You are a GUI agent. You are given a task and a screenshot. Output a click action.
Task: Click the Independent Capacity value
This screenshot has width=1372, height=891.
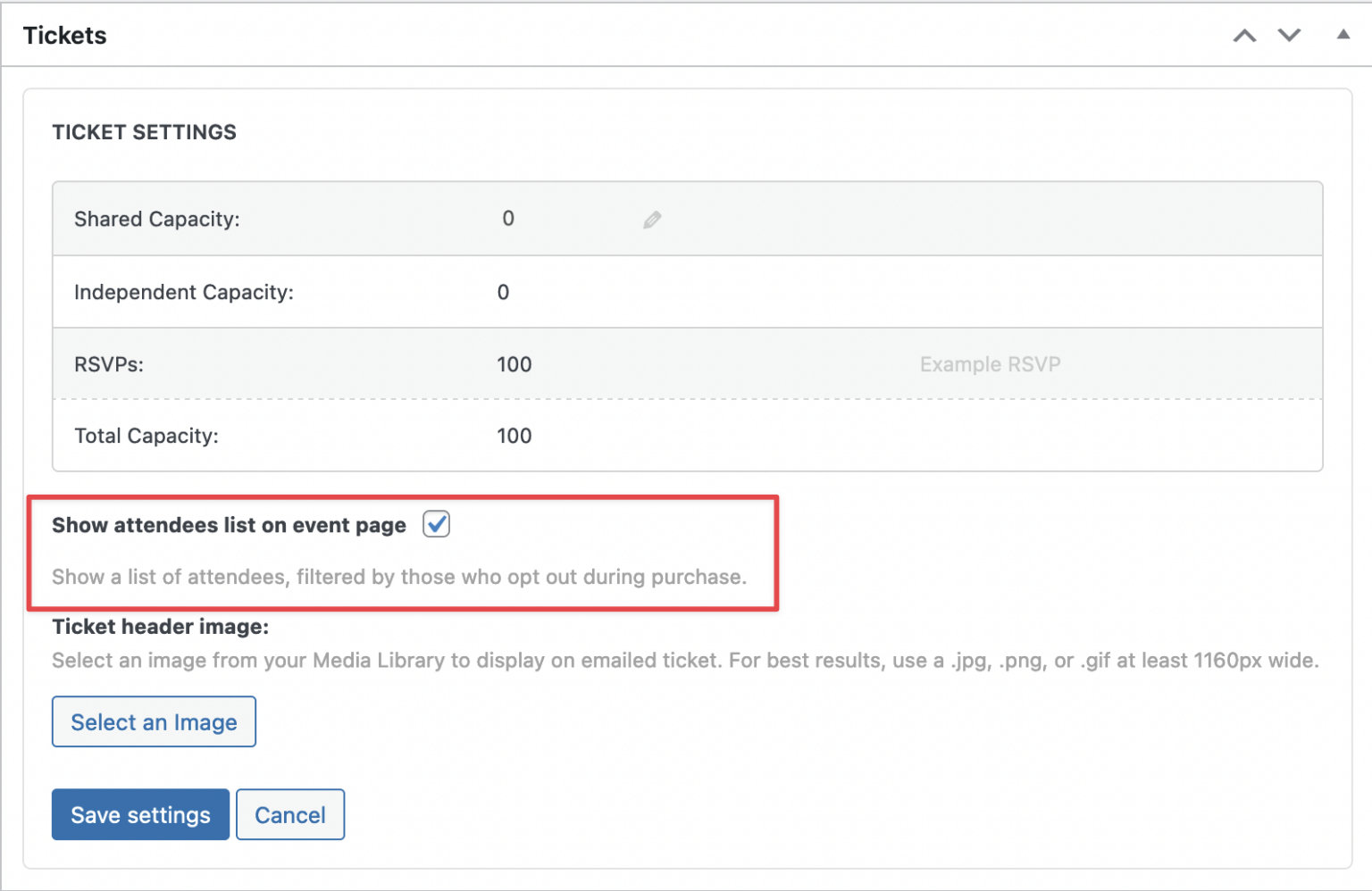[x=503, y=292]
